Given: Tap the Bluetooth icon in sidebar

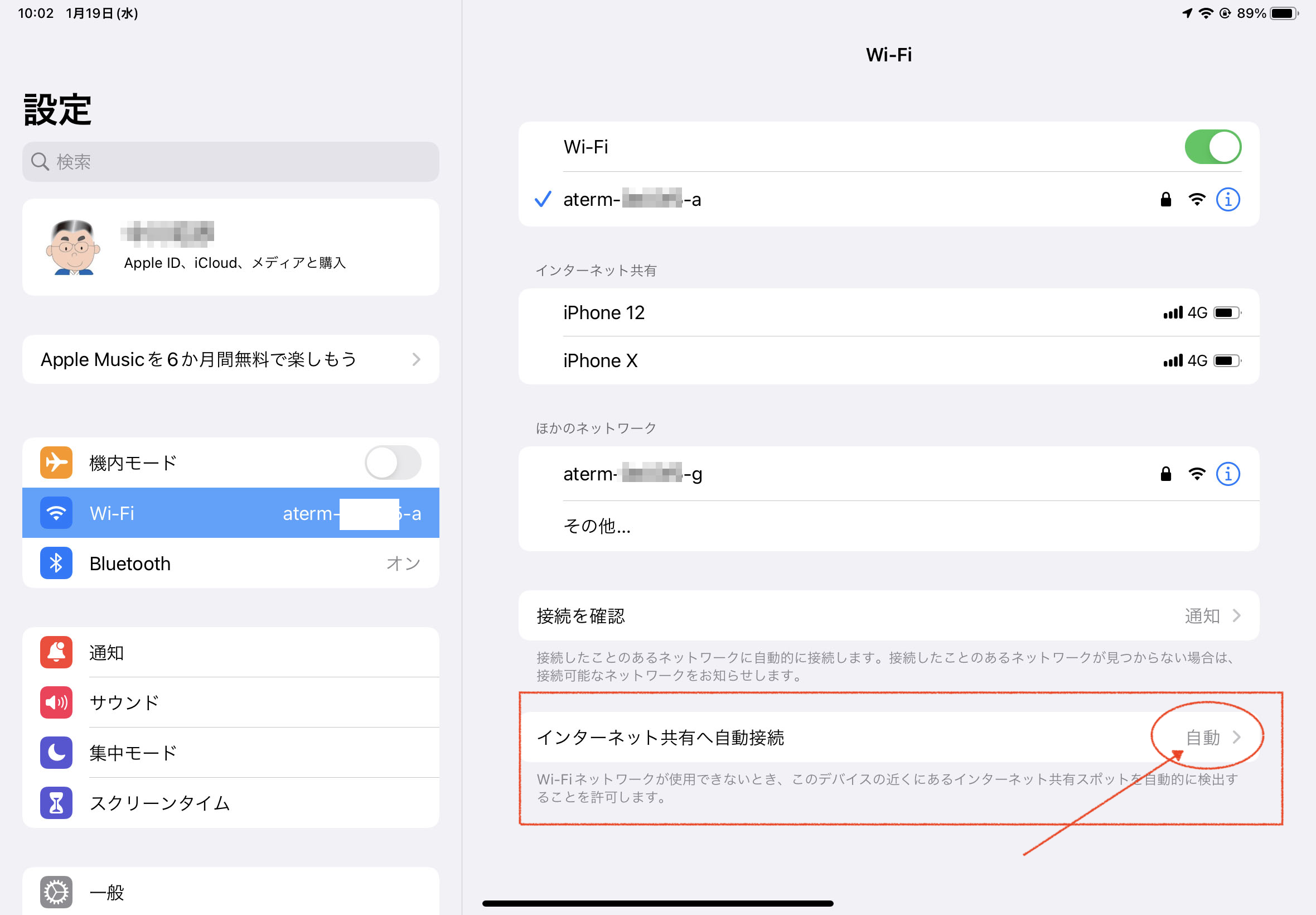Looking at the screenshot, I should pyautogui.click(x=56, y=563).
